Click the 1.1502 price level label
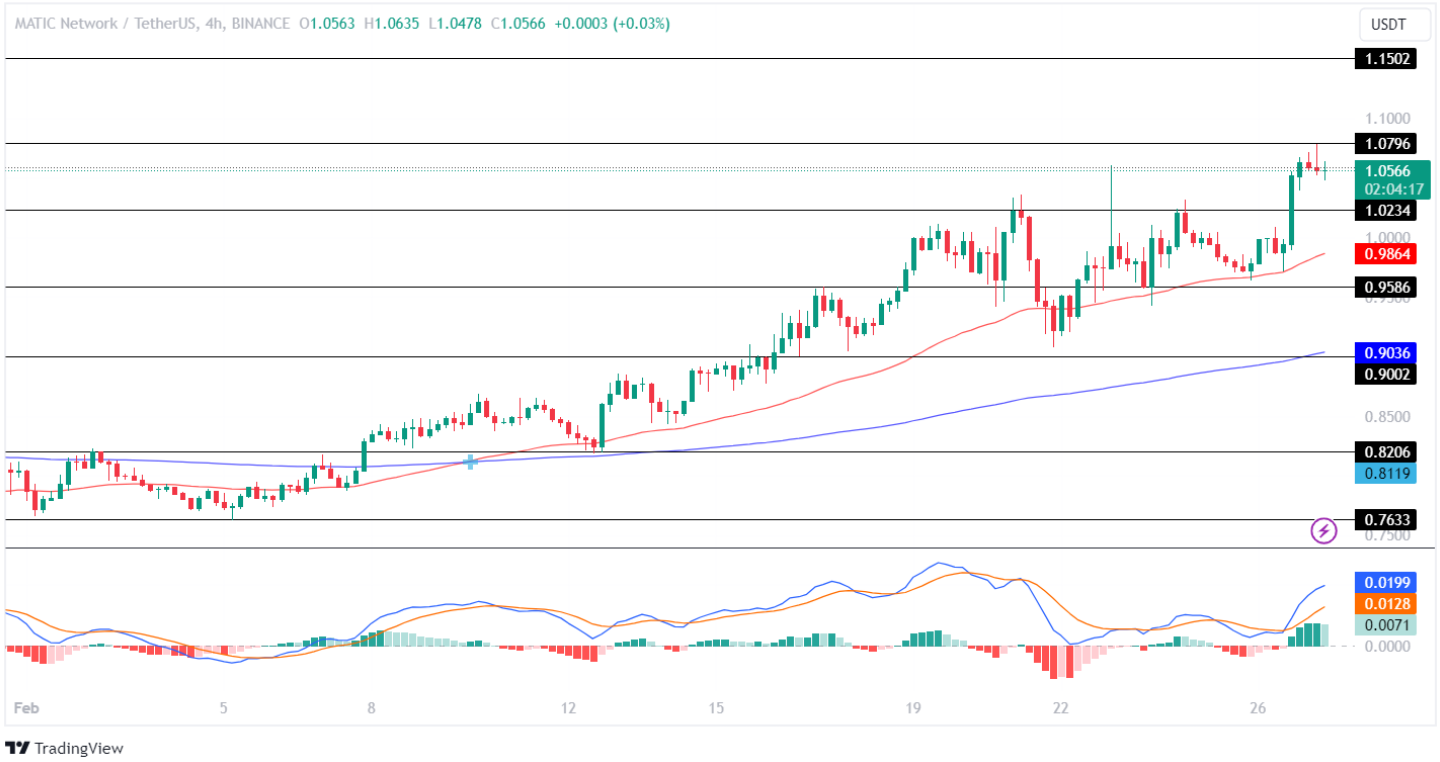The image size is (1440, 762). 1385,59
